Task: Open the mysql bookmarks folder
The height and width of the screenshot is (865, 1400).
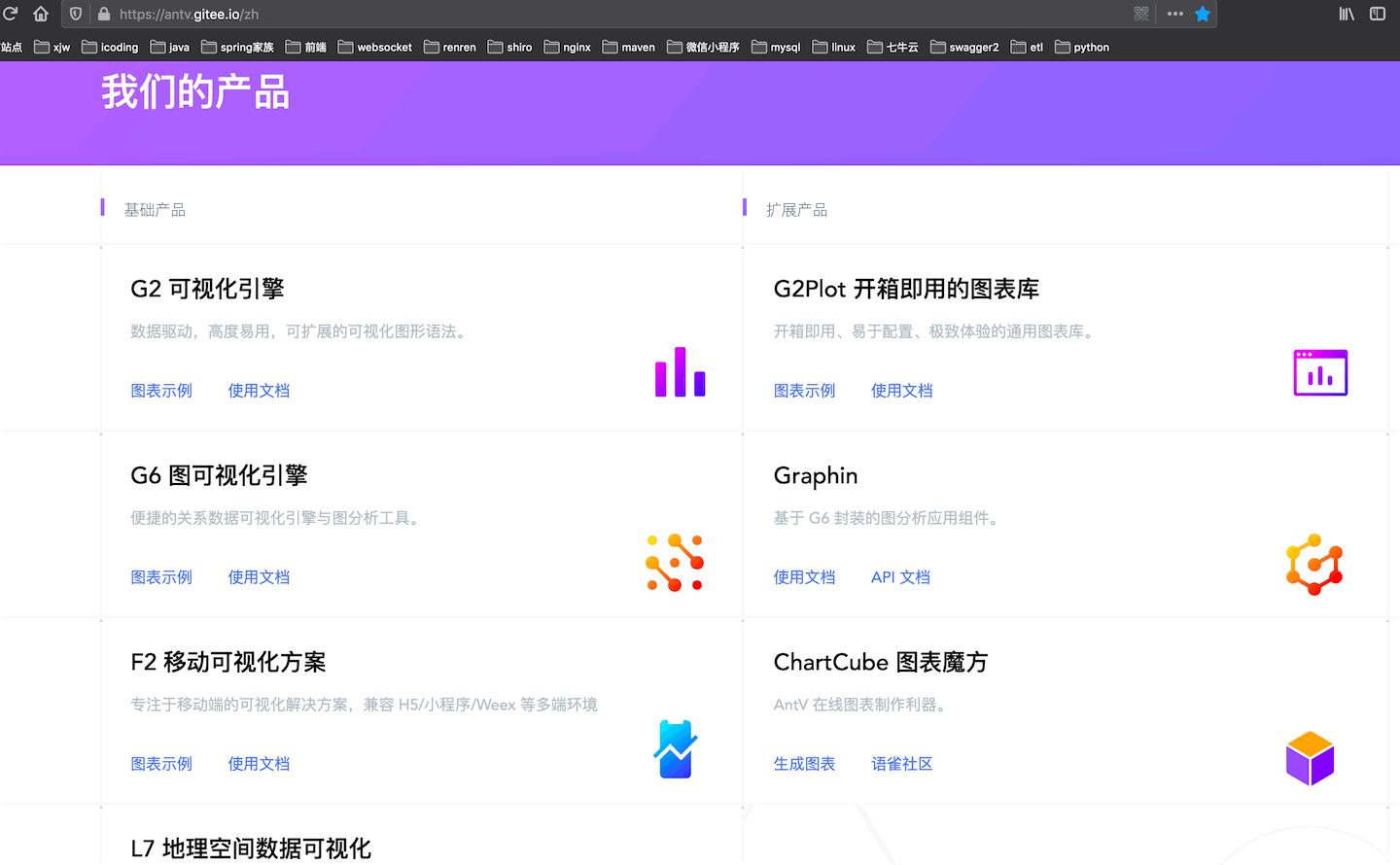Action: coord(776,47)
